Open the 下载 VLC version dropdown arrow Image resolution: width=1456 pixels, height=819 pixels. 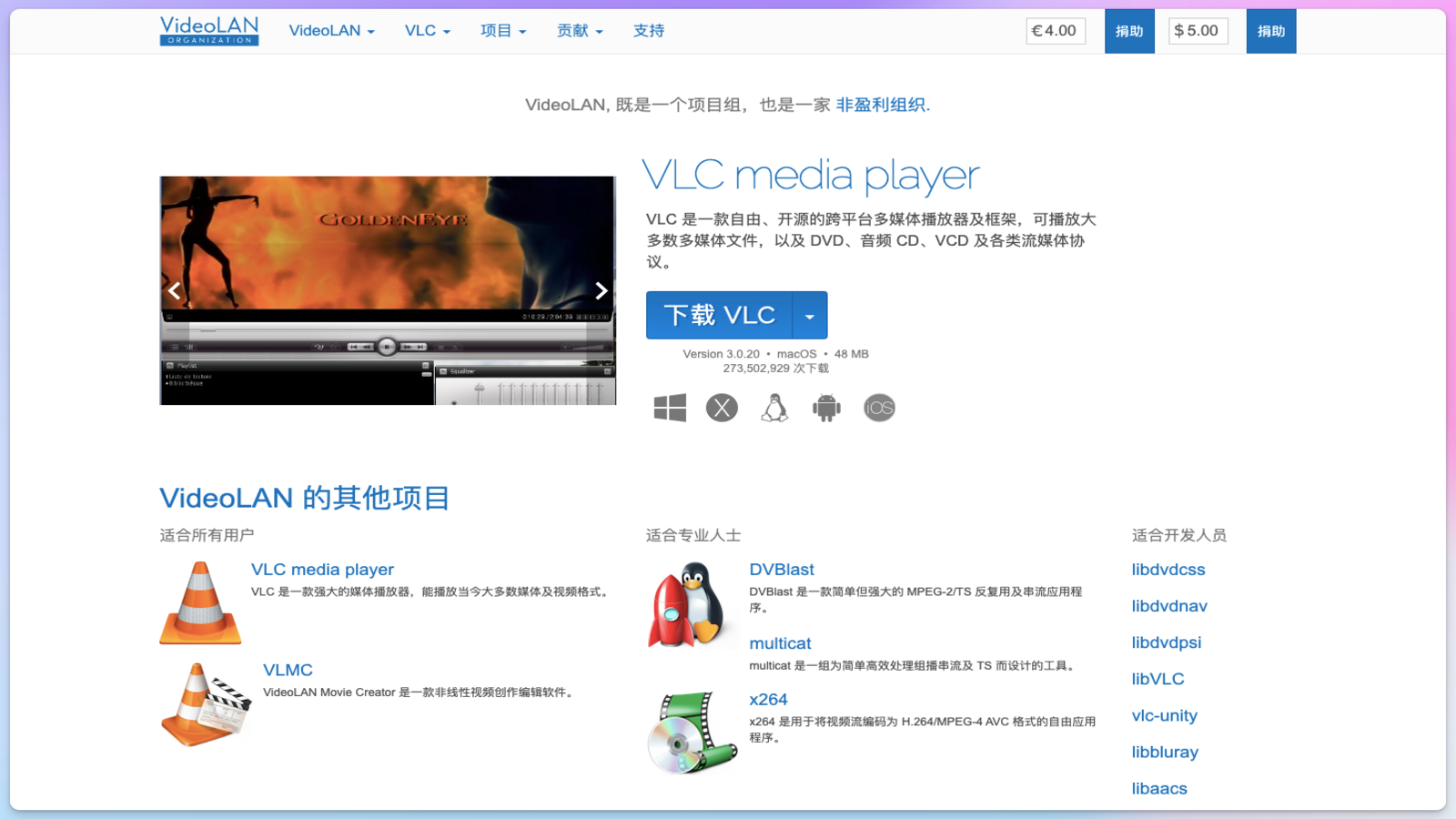(810, 315)
